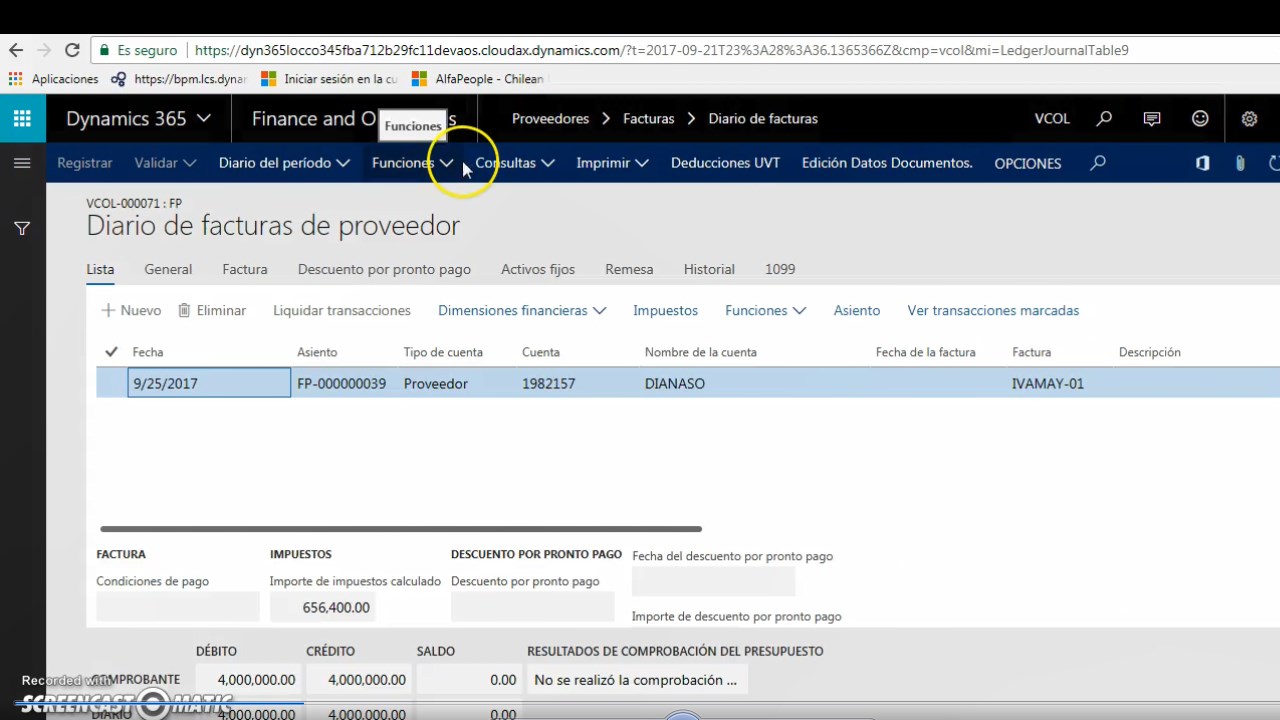The width and height of the screenshot is (1280, 720).
Task: Click the action bar search magnifier
Action: (x=1098, y=162)
